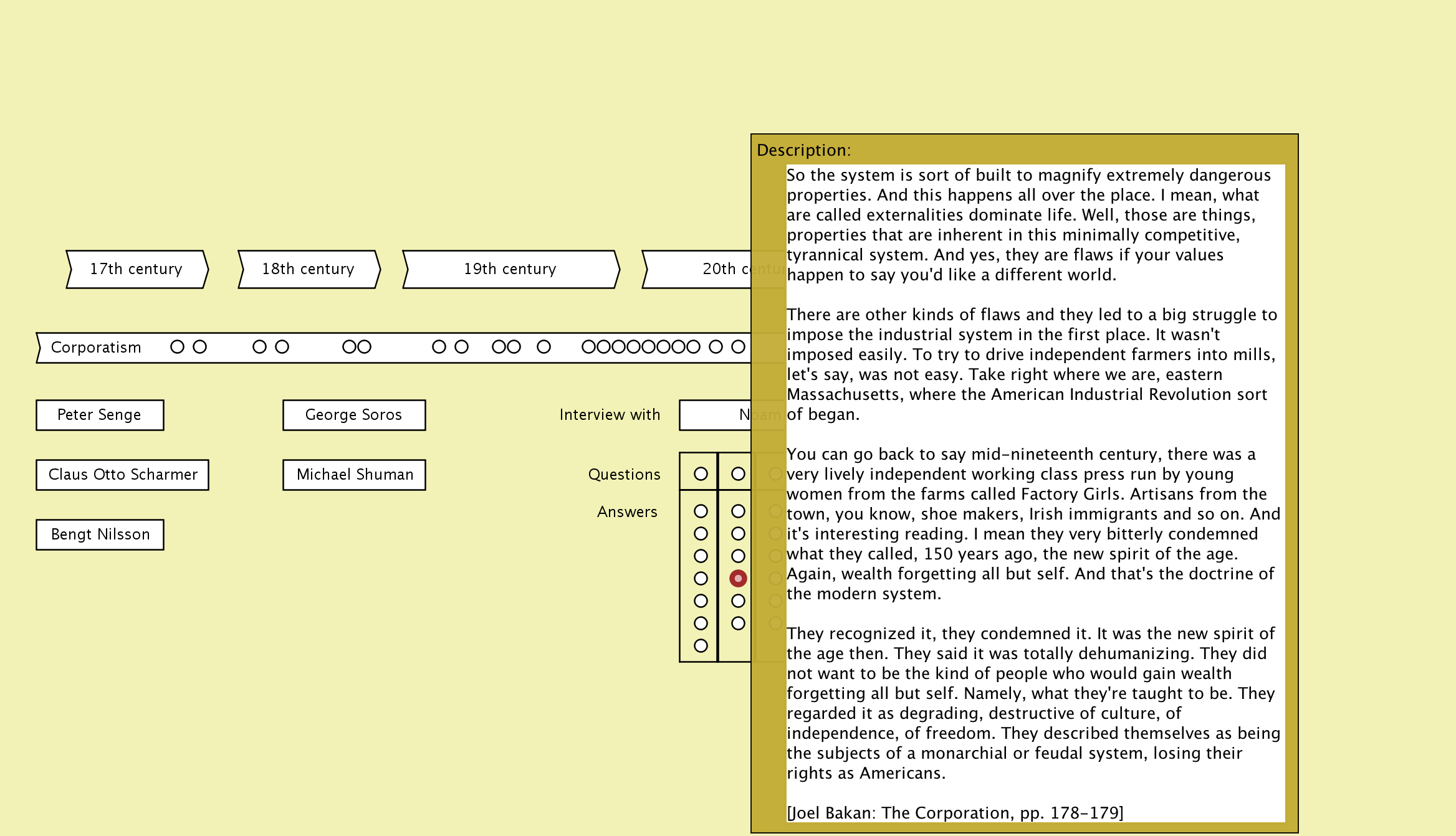The height and width of the screenshot is (836, 1456).
Task: Select Claus Otto Scharmer box
Action: click(122, 475)
